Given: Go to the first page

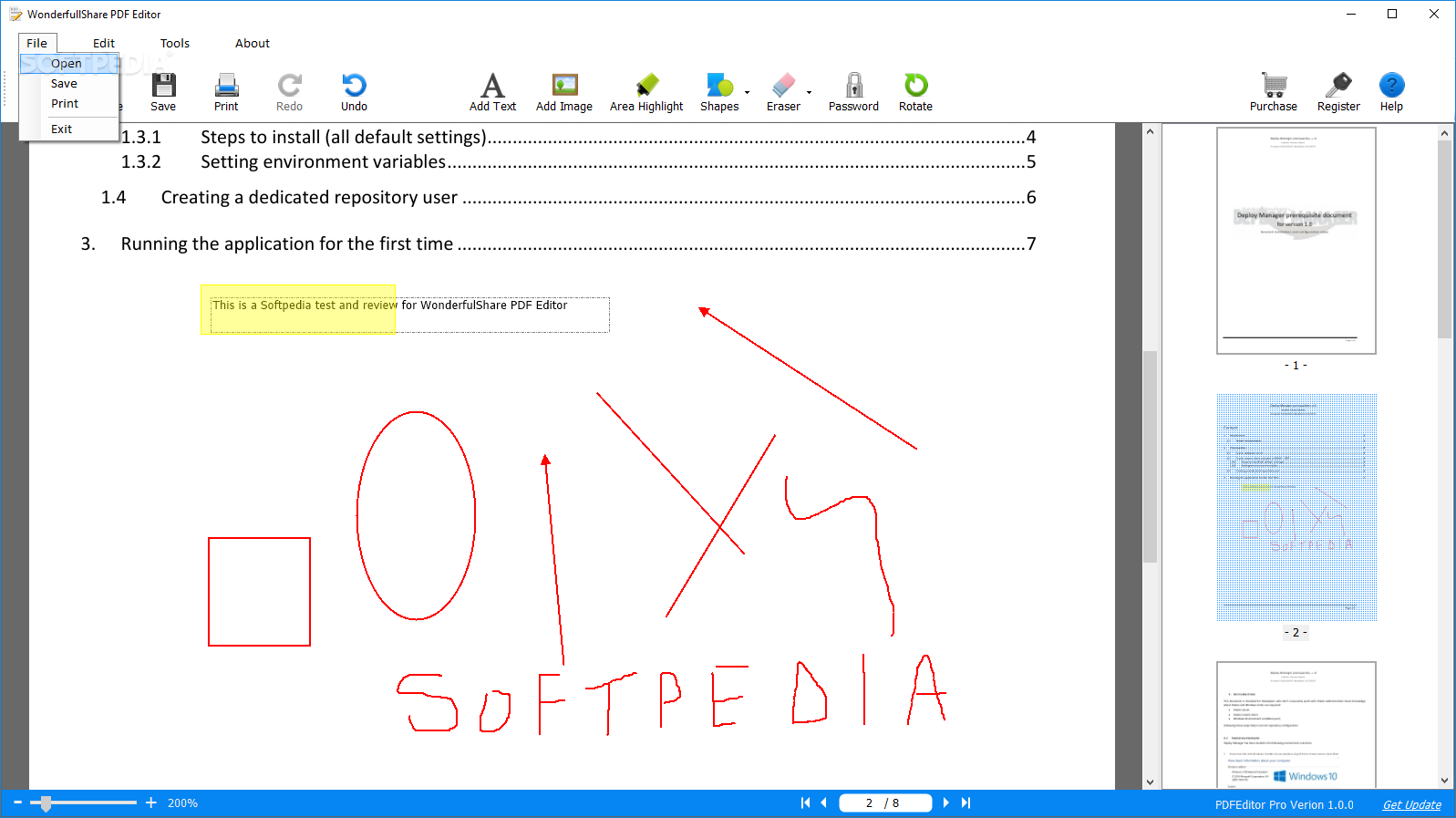Looking at the screenshot, I should (x=805, y=802).
